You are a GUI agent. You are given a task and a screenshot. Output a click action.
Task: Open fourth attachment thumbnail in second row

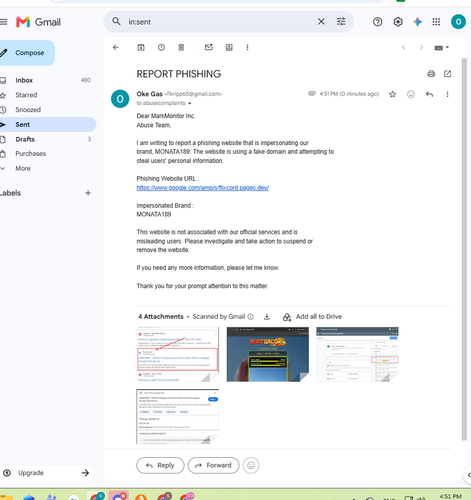tap(178, 416)
